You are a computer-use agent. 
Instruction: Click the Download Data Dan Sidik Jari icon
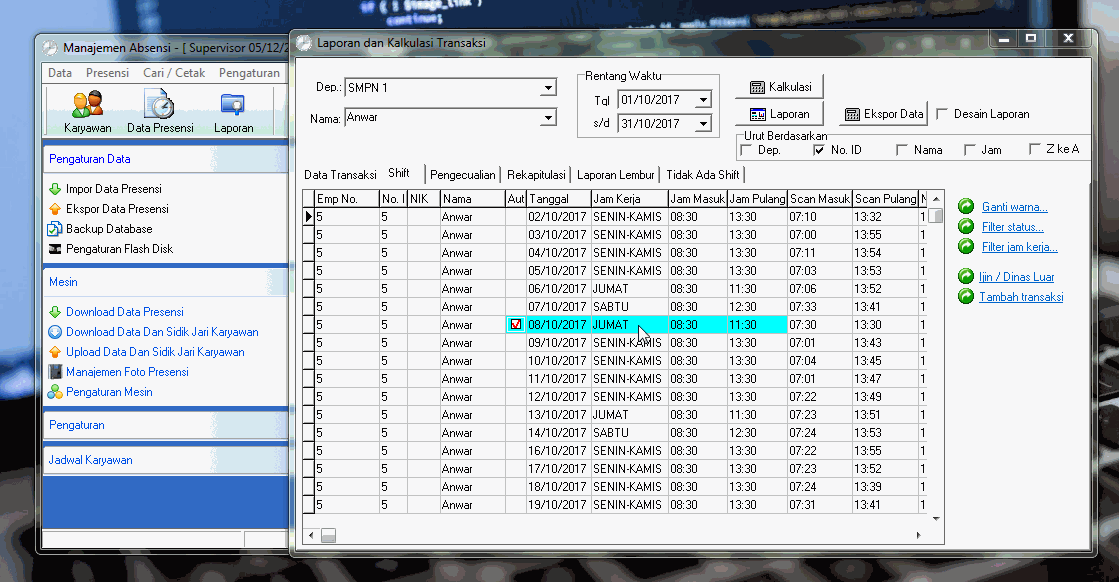coord(55,332)
